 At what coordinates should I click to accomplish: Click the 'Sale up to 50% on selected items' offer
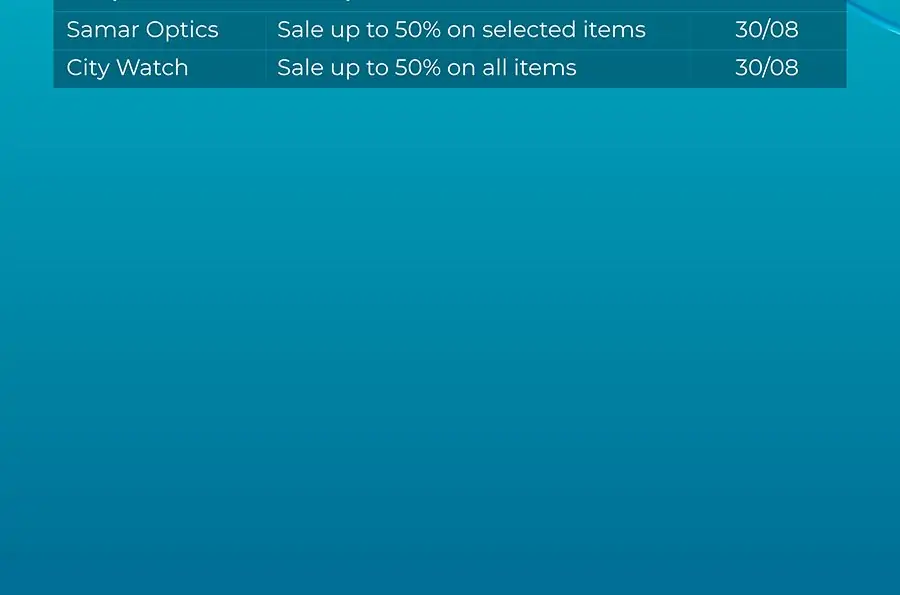pyautogui.click(x=461, y=30)
